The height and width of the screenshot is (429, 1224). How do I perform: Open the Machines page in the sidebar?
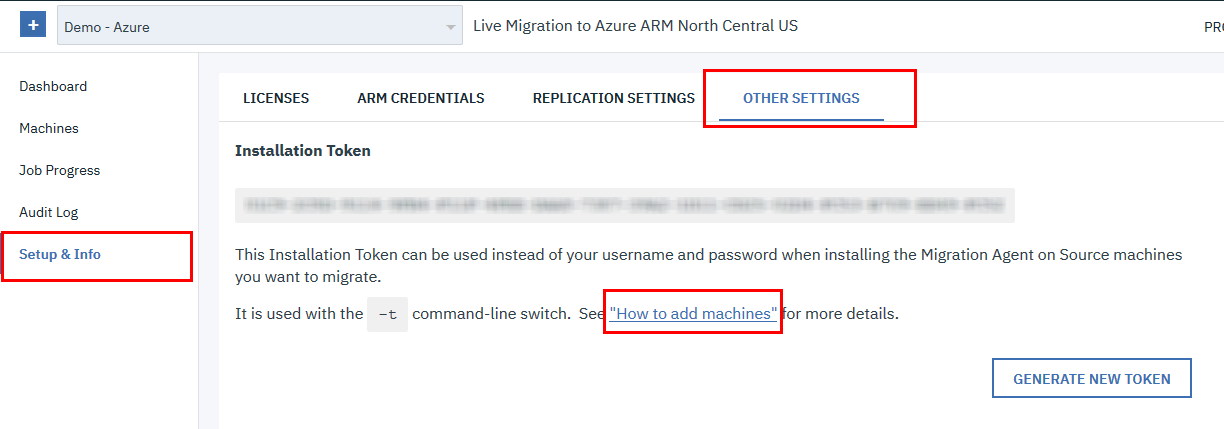49,128
